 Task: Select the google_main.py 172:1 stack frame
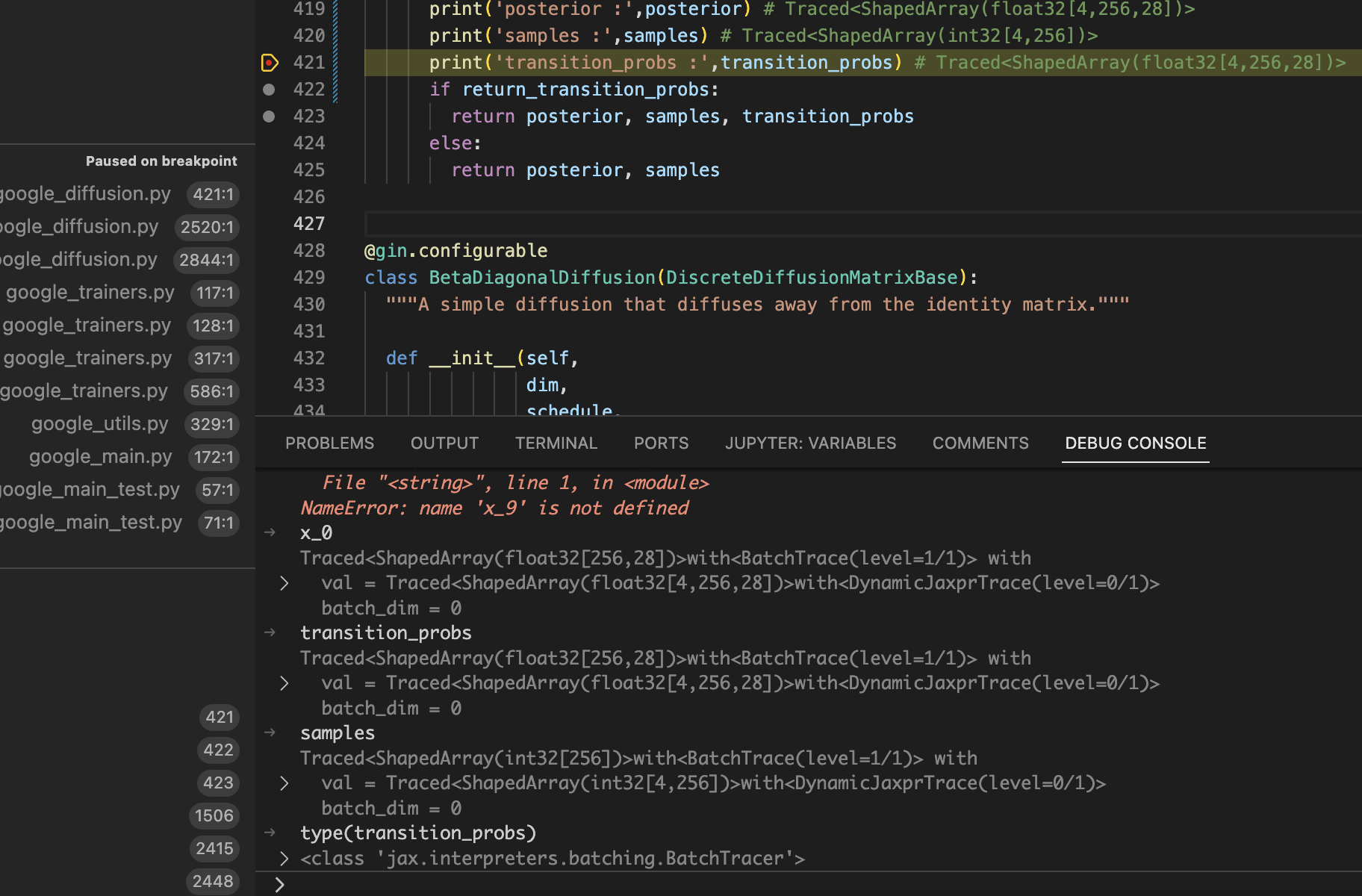point(101,456)
